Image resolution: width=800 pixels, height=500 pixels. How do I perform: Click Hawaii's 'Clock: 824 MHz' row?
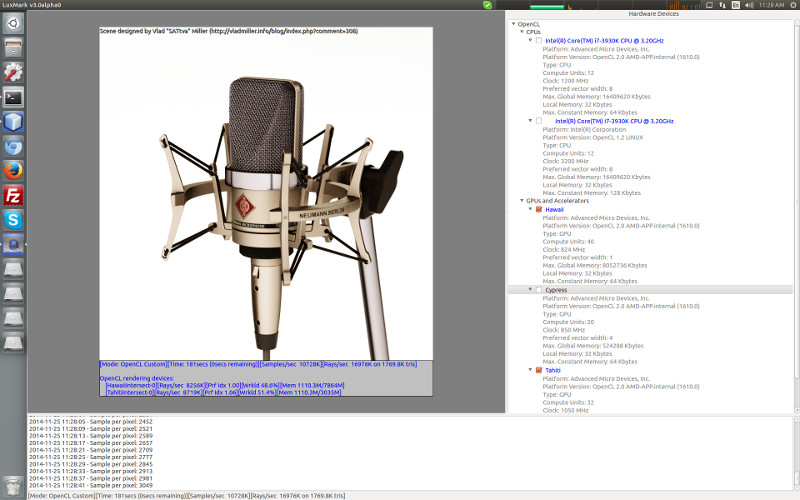pos(563,249)
